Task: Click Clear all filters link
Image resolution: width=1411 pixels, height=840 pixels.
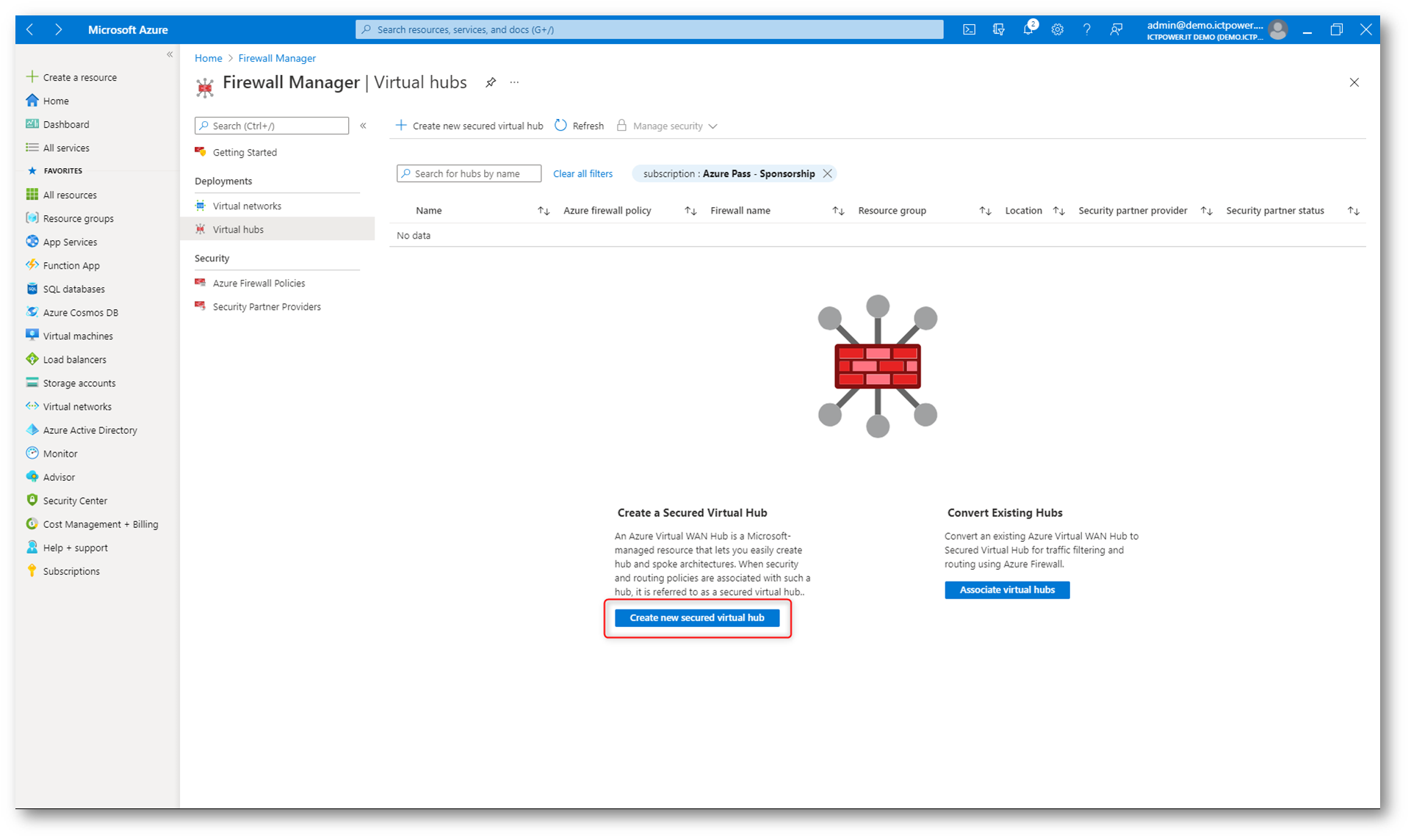Action: pyautogui.click(x=582, y=173)
